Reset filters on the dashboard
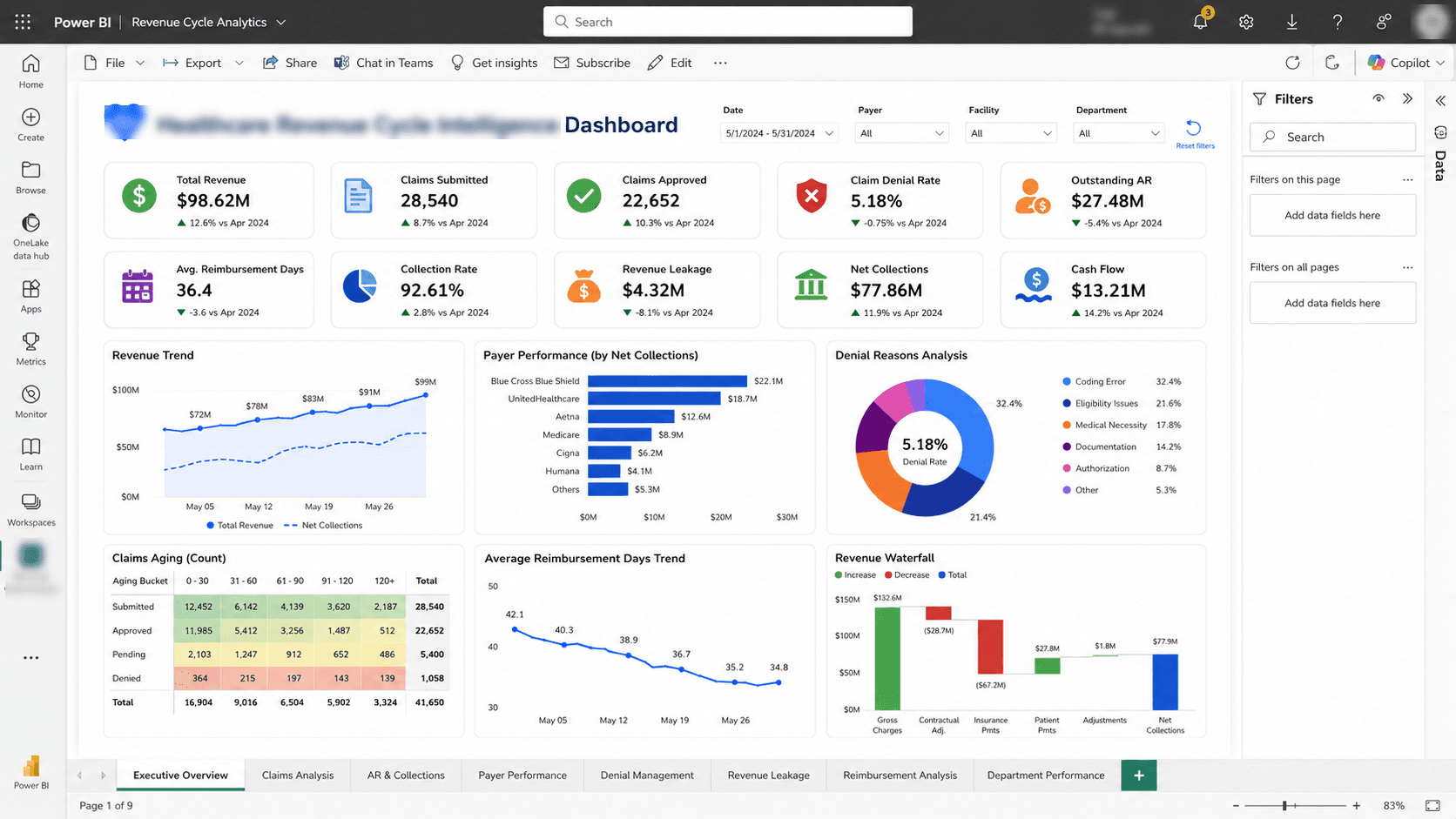 click(x=1195, y=134)
